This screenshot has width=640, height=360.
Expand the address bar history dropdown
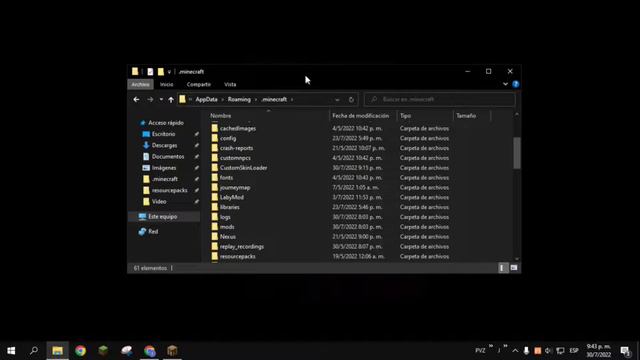[337, 100]
